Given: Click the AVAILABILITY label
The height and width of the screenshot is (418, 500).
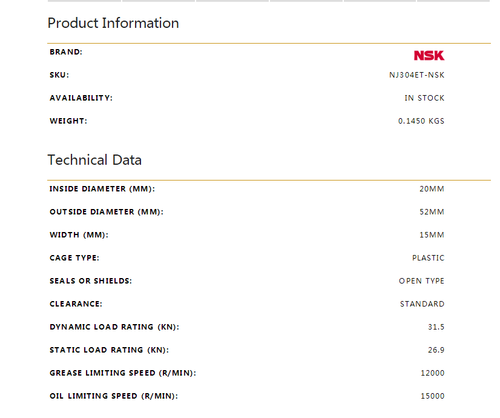Looking at the screenshot, I should point(81,98).
